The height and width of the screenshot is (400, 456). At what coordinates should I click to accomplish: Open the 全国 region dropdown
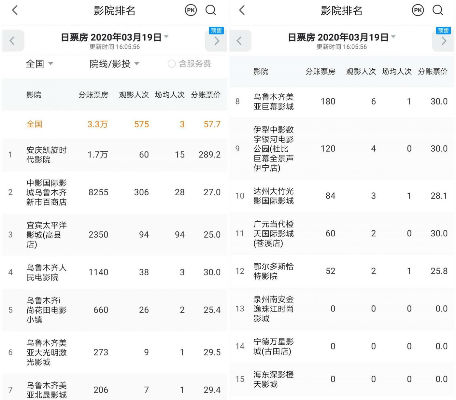(x=39, y=64)
